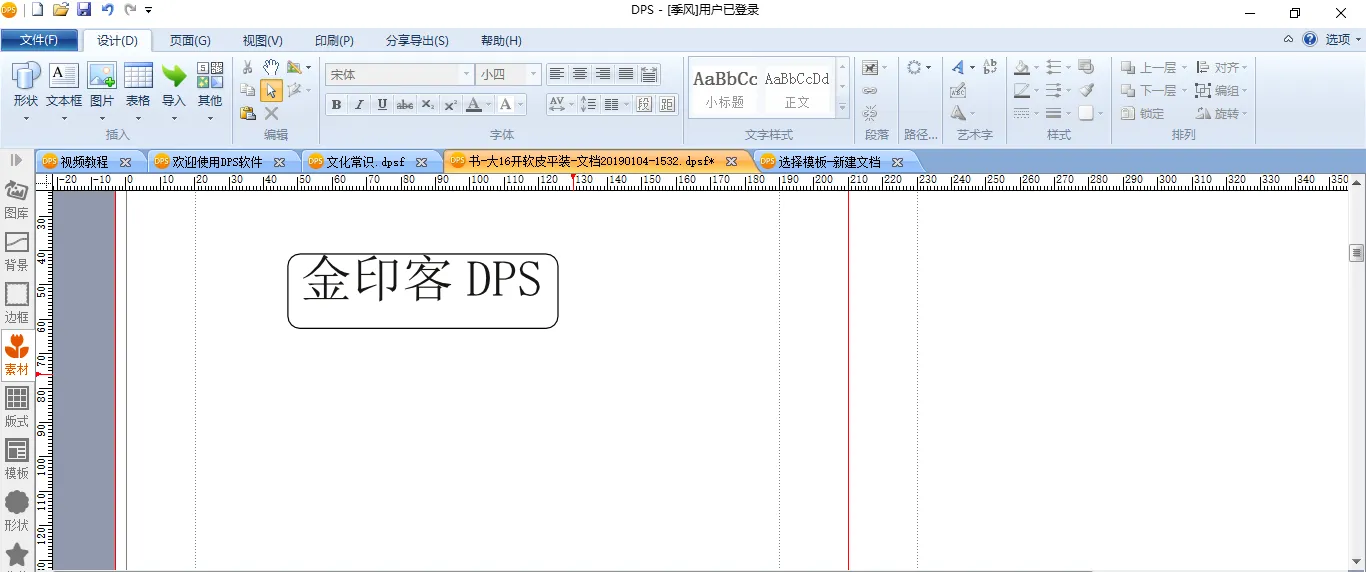Screen dimensions: 1366x572
Task: Click the scissors cut icon
Action: pos(248,68)
